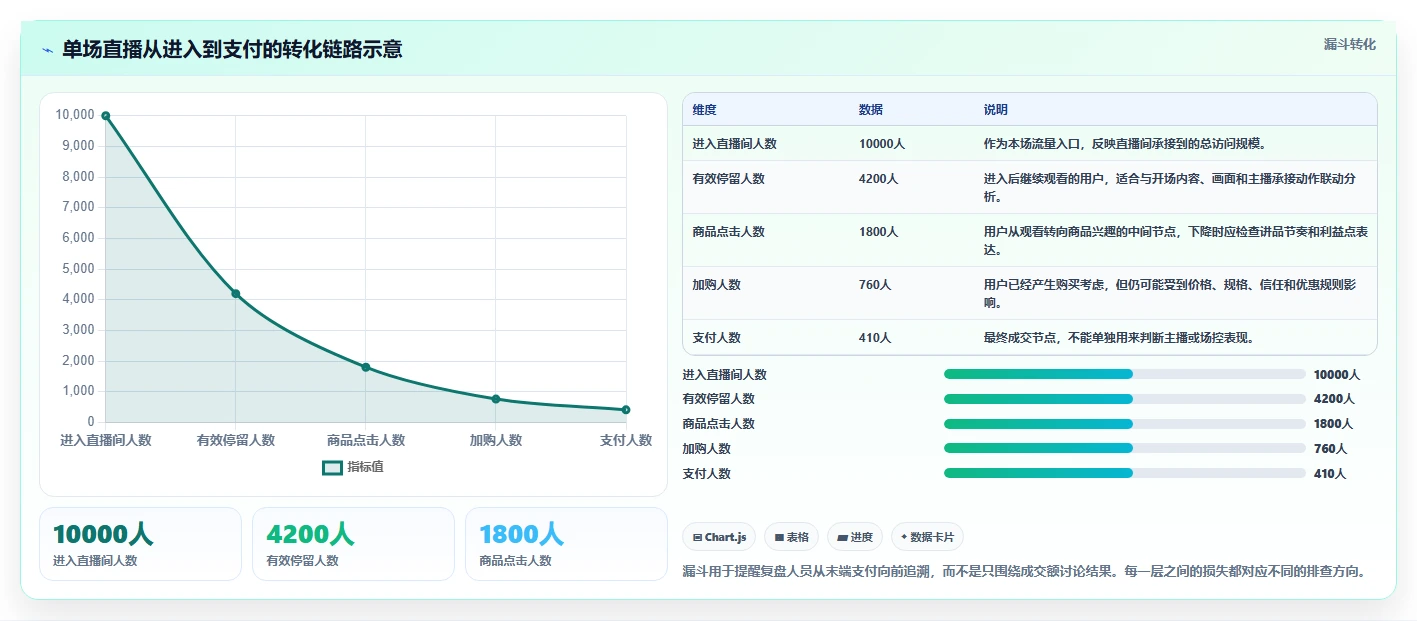Click the Chart.js tag chip

pyautogui.click(x=719, y=537)
